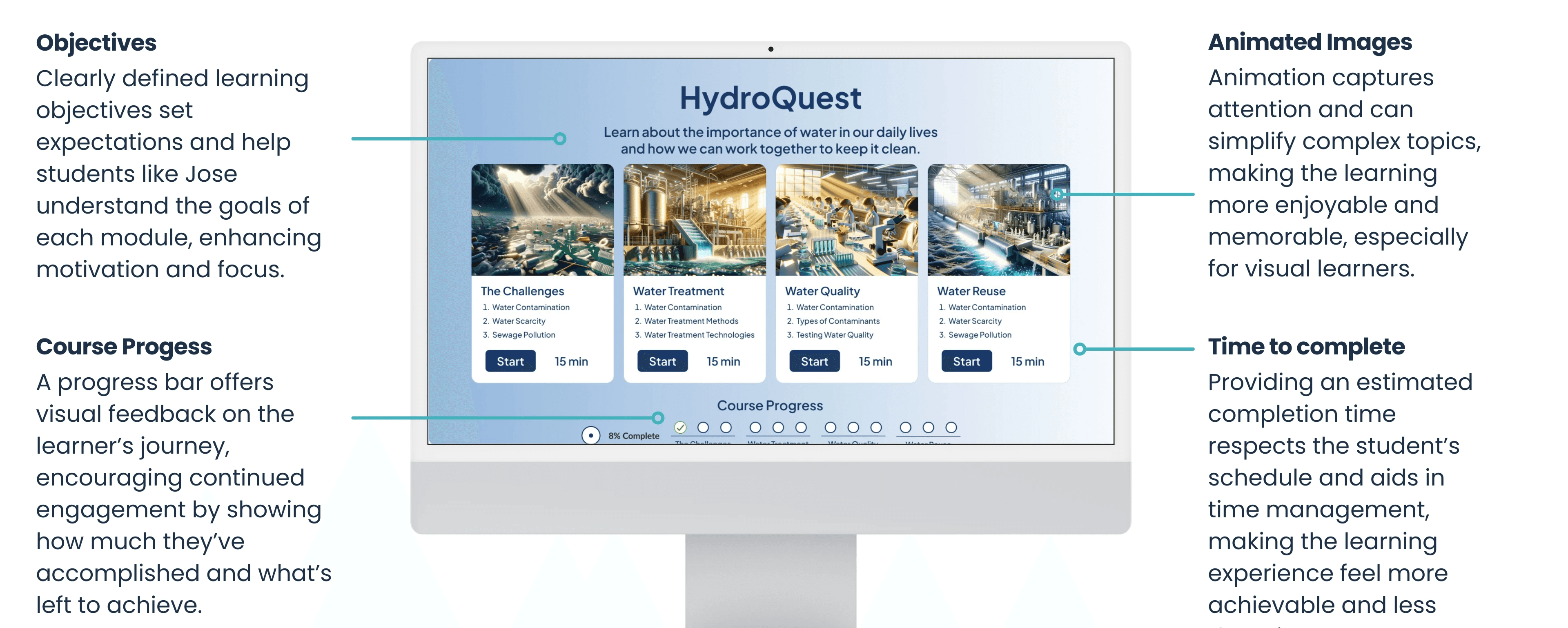Select the last step circle of Water Reuse progress
The height and width of the screenshot is (628, 1568).
tap(951, 428)
